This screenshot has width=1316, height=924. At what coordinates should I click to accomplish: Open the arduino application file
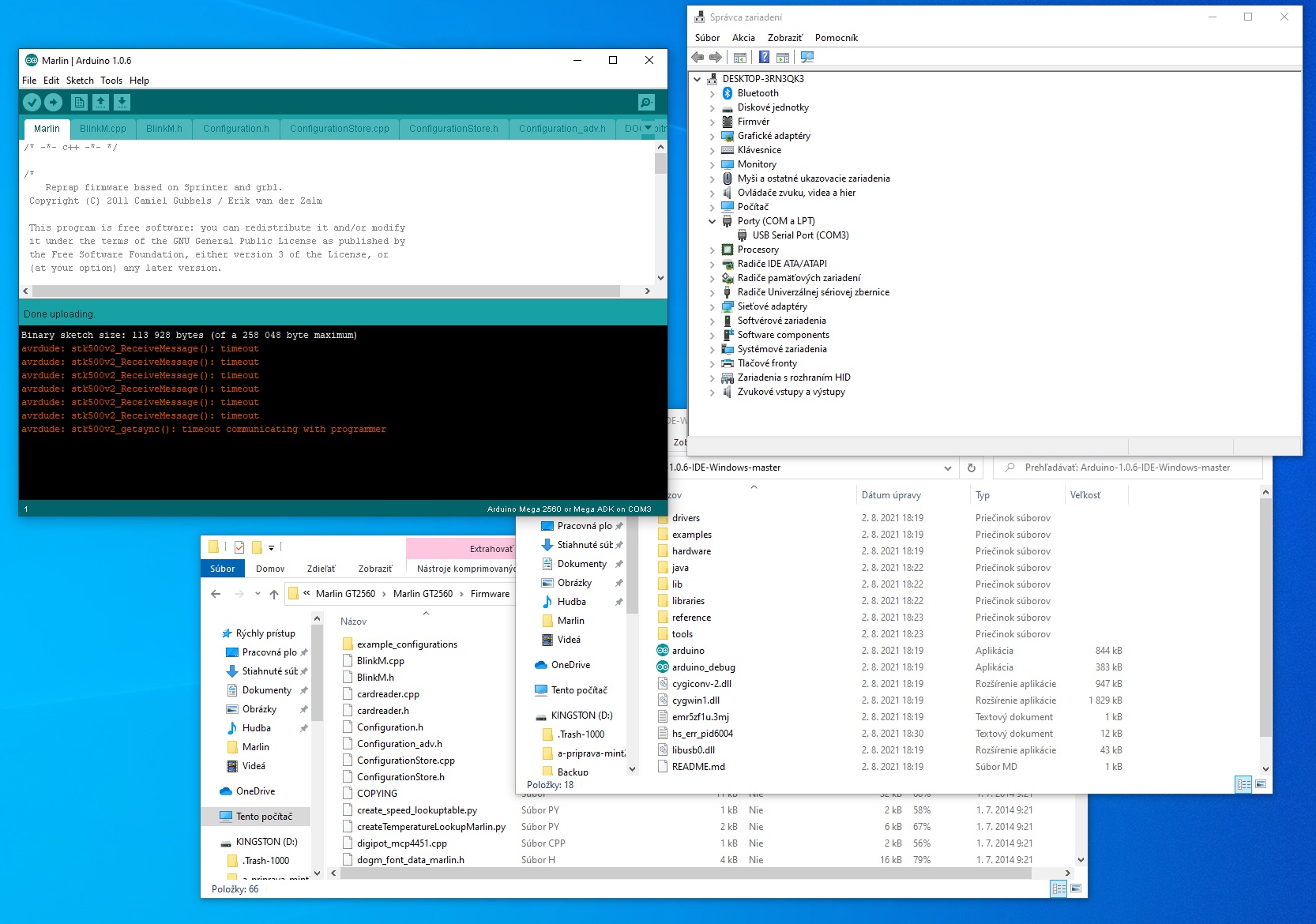coord(687,651)
